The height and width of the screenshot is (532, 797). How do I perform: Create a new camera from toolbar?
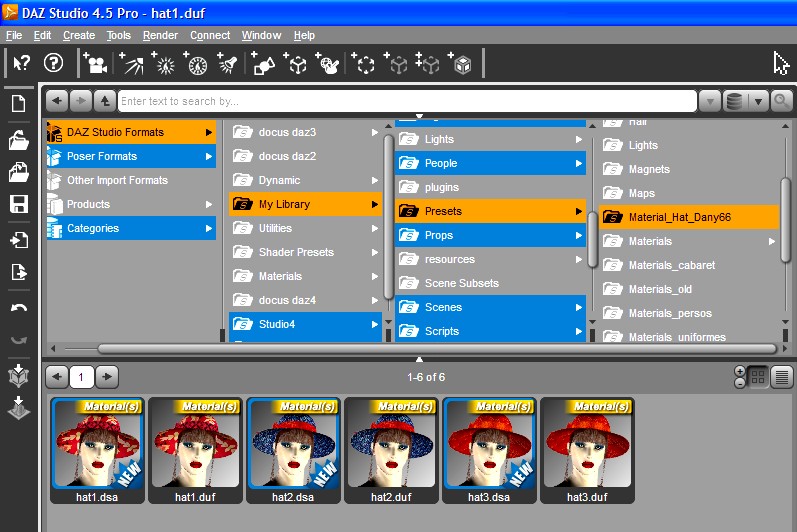[96, 64]
